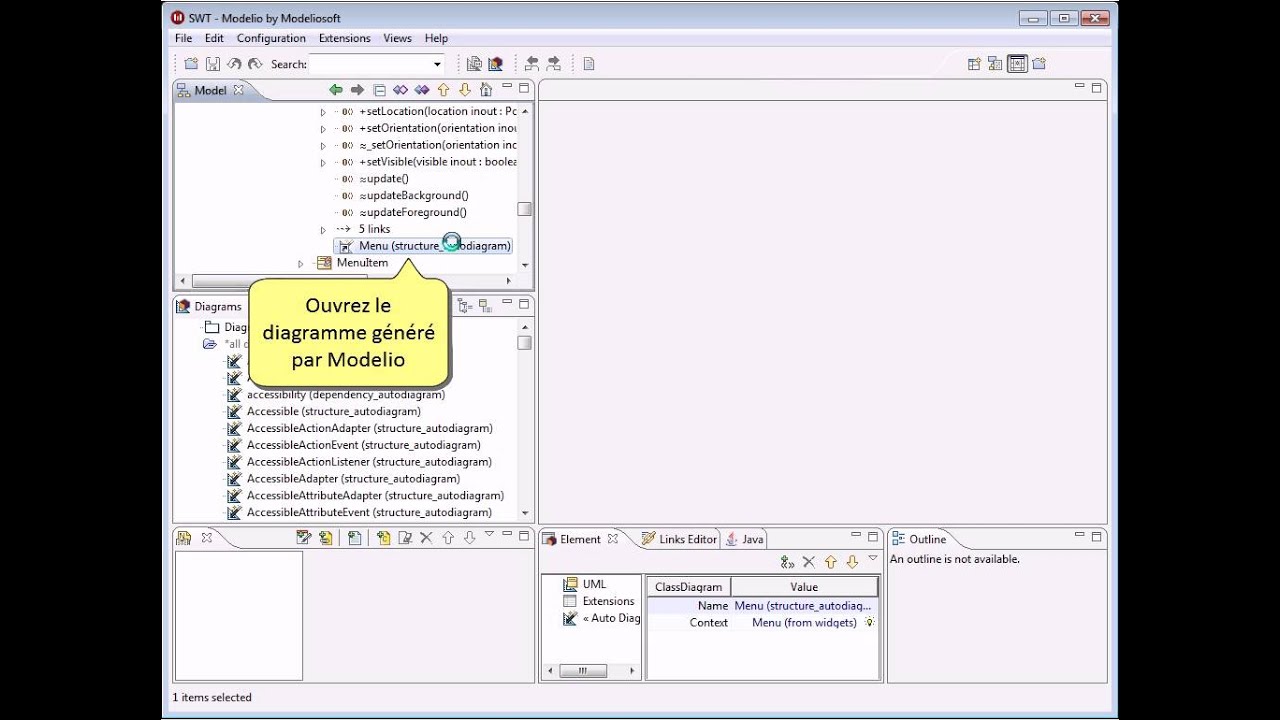Click forward arrow in Model panel

tap(357, 90)
